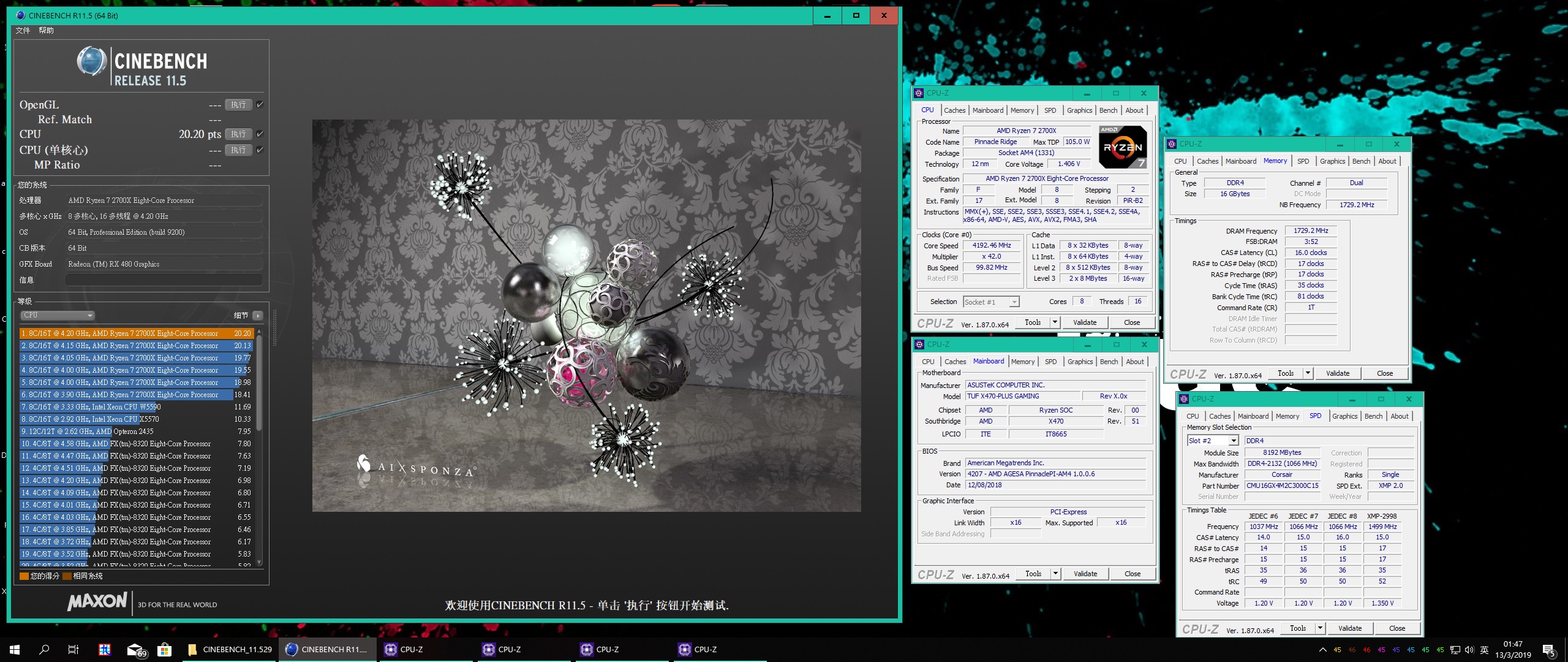Click the Cinebench globe icon in title bar
Screen dimensions: 1568x662
coord(20,15)
